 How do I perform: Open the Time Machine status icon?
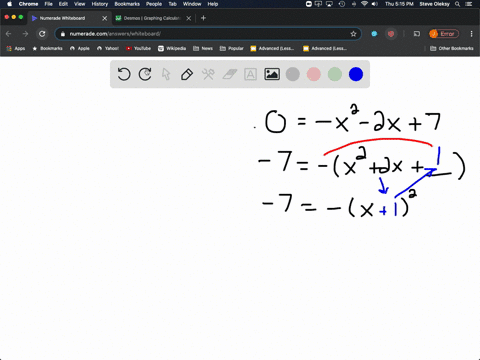342,4
